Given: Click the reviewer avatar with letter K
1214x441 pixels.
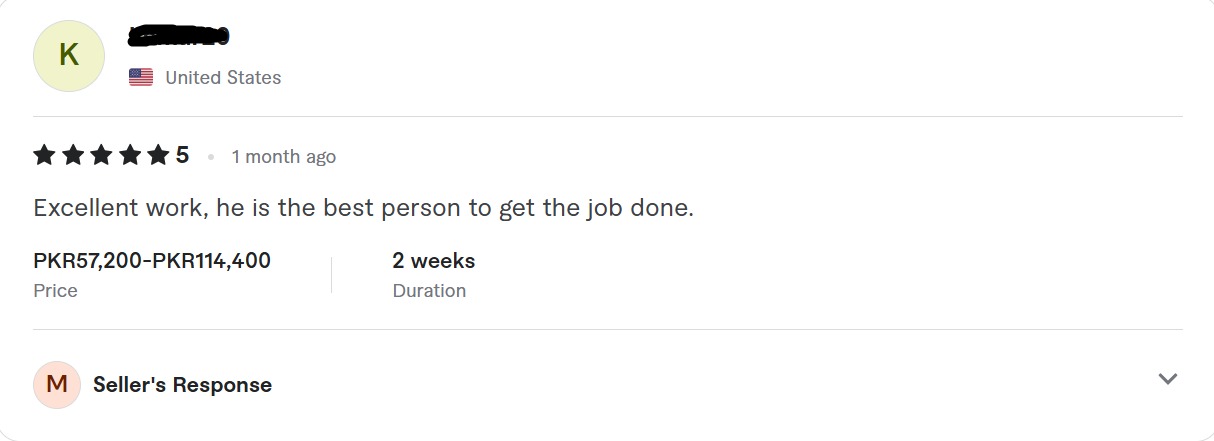Looking at the screenshot, I should point(69,55).
